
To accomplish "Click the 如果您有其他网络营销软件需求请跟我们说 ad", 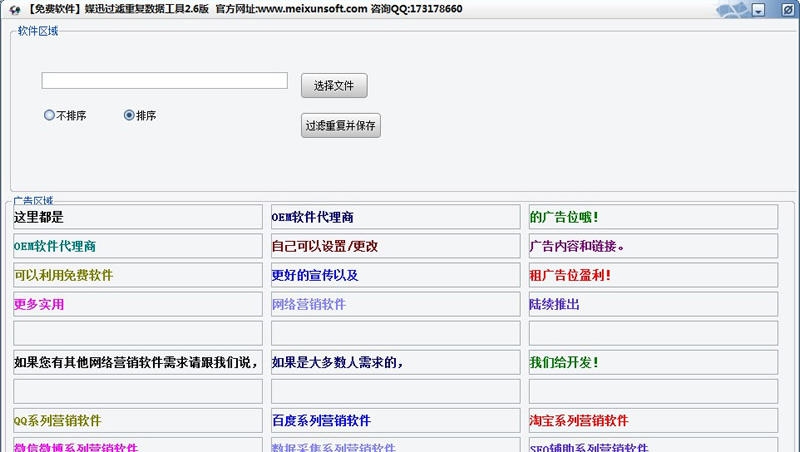I will coord(138,363).
